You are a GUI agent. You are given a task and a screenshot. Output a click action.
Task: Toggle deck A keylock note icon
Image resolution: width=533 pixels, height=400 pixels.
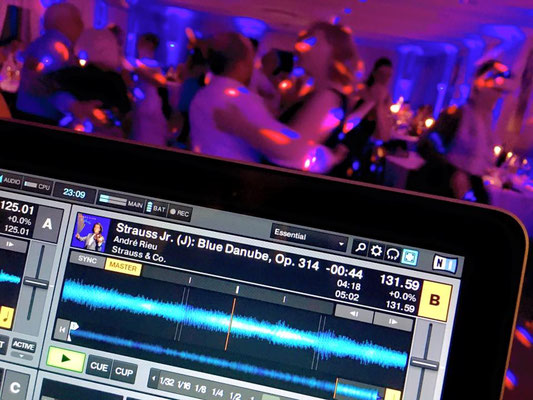[x=5, y=317]
